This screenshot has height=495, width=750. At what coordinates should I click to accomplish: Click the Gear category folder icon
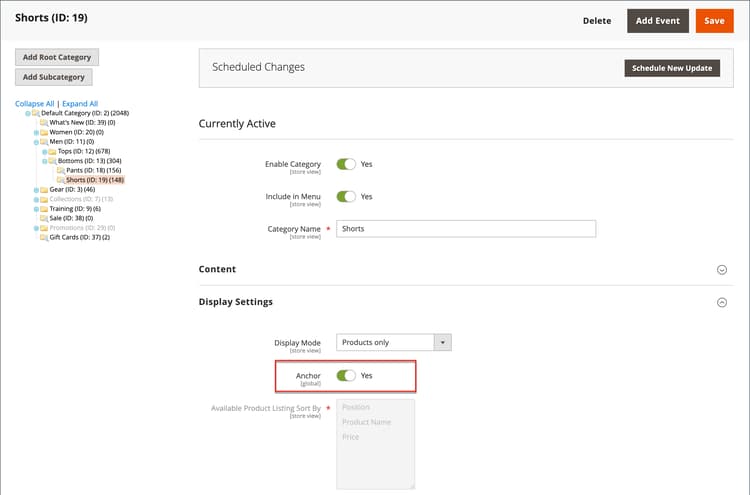coord(44,189)
